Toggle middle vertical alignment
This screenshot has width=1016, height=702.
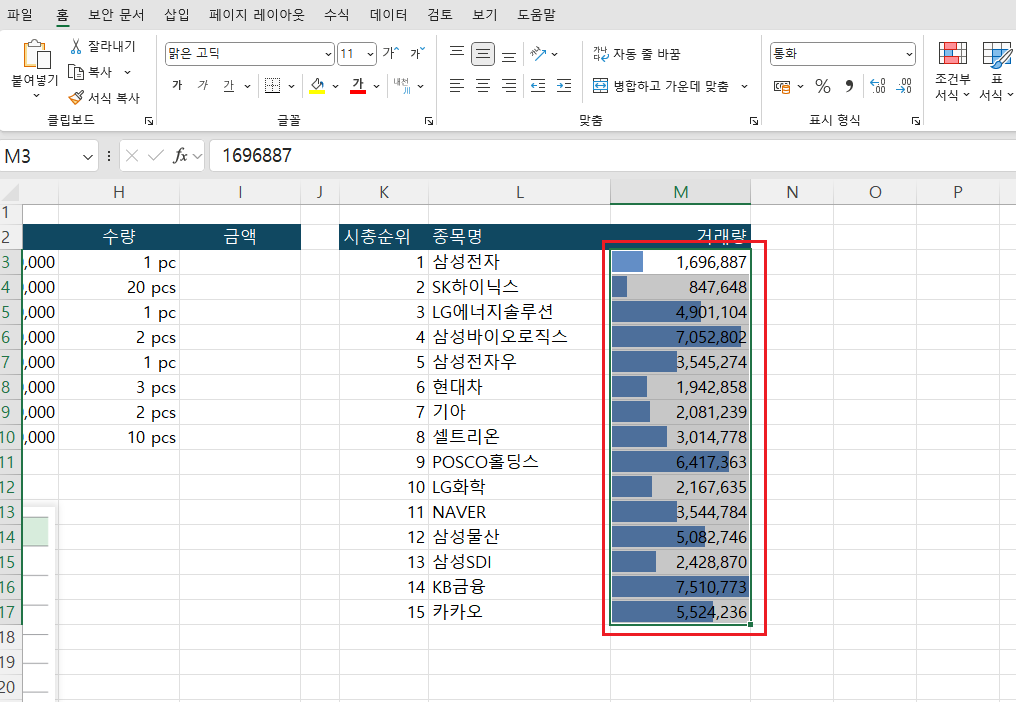click(483, 53)
